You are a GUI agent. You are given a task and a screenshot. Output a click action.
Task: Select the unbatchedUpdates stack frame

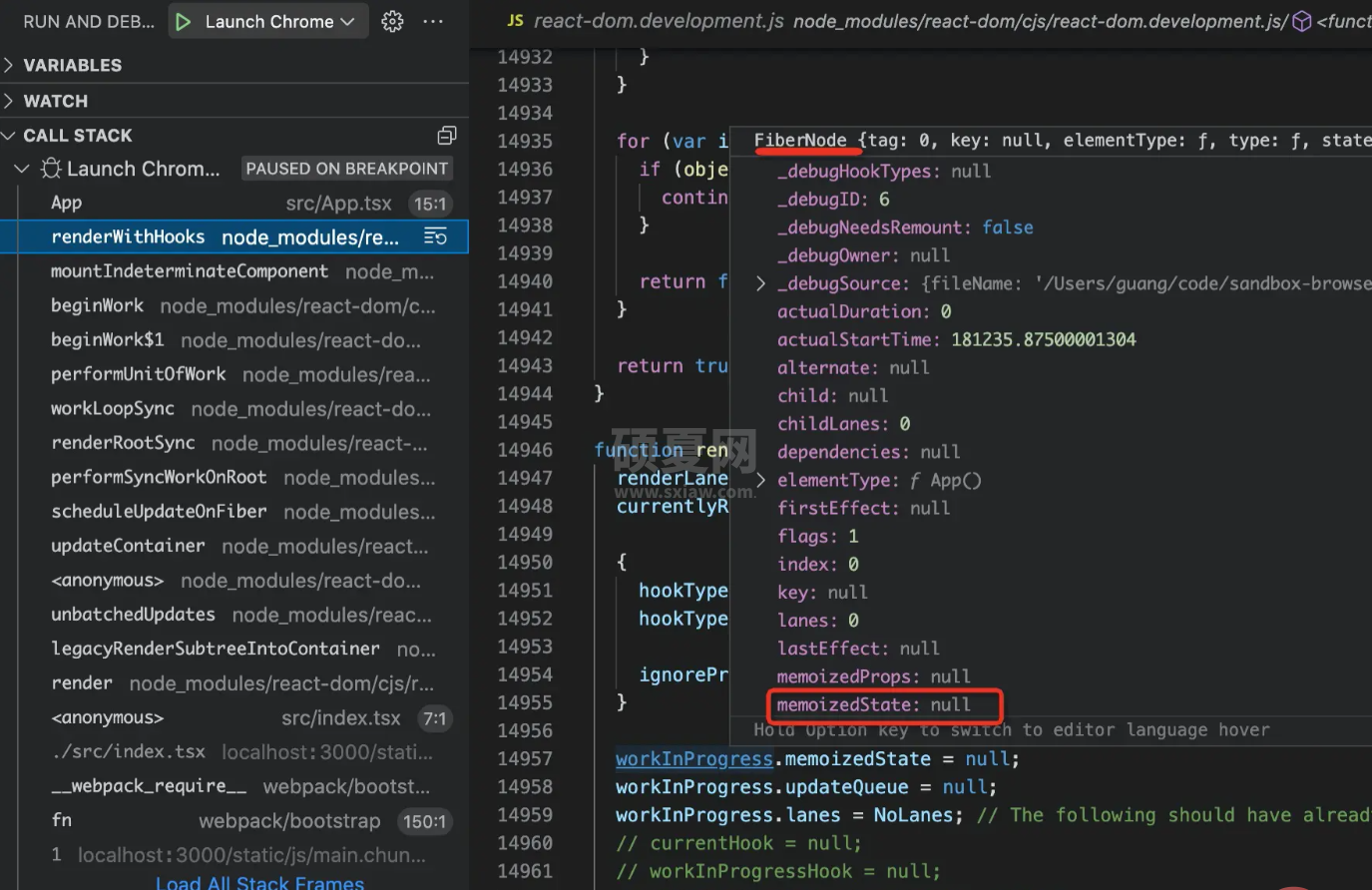(233, 615)
